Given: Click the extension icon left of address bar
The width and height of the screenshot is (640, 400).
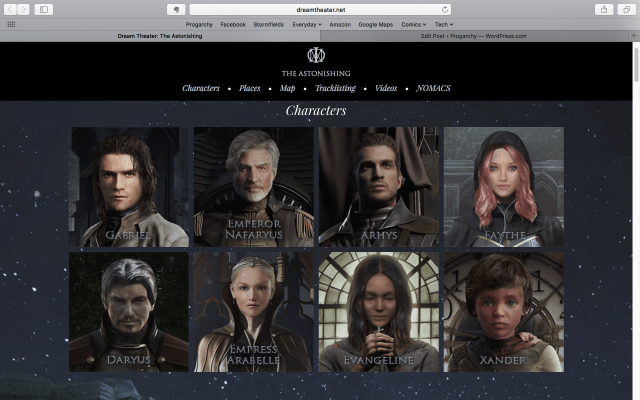Looking at the screenshot, I should point(175,9).
